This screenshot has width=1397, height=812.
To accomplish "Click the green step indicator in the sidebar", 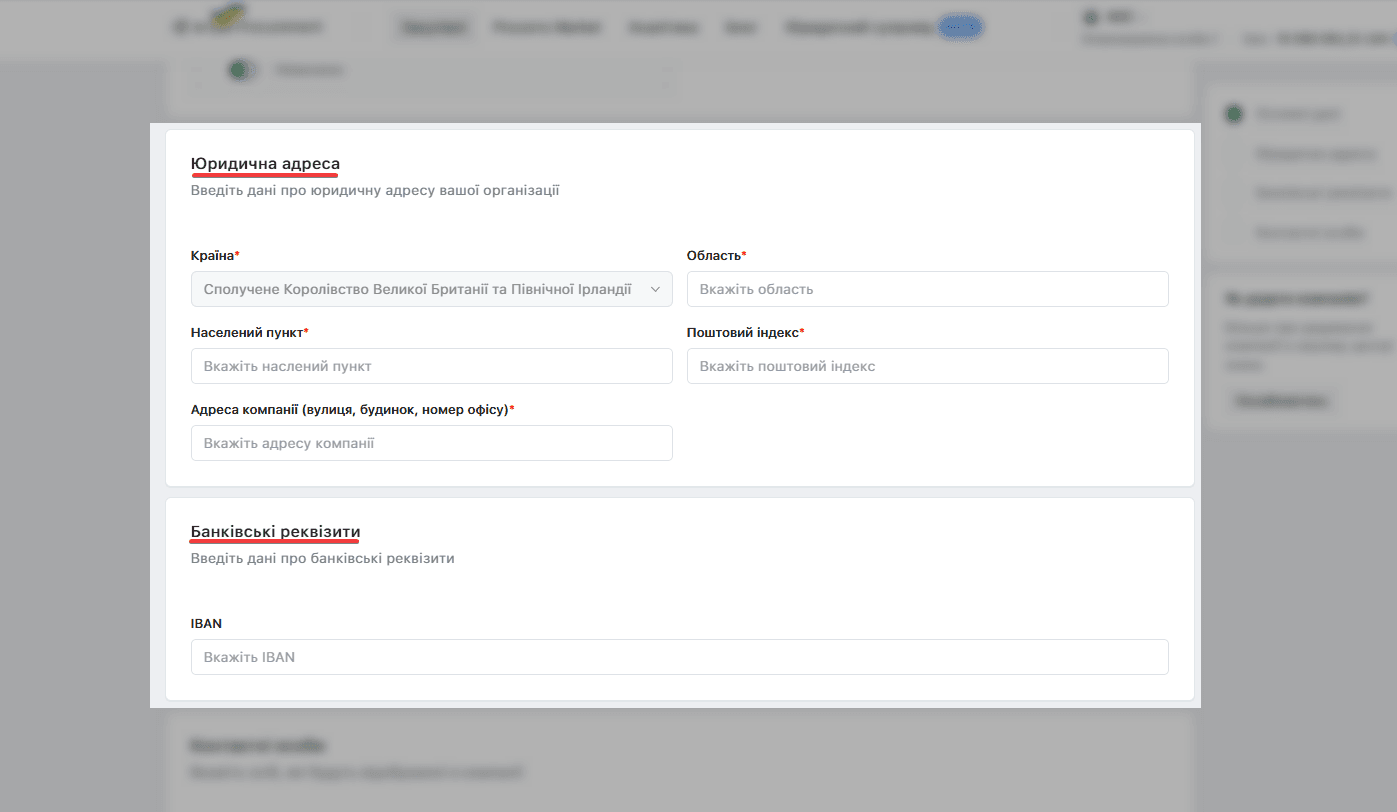I will [1235, 114].
